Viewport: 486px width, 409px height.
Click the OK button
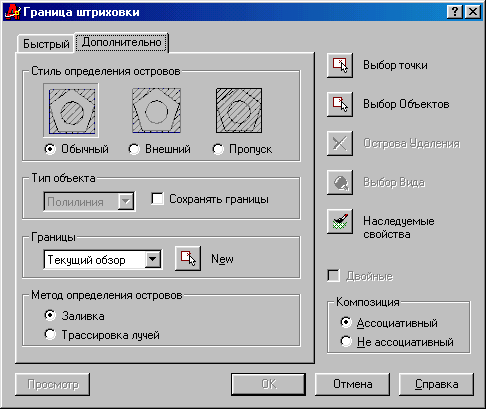pos(268,384)
